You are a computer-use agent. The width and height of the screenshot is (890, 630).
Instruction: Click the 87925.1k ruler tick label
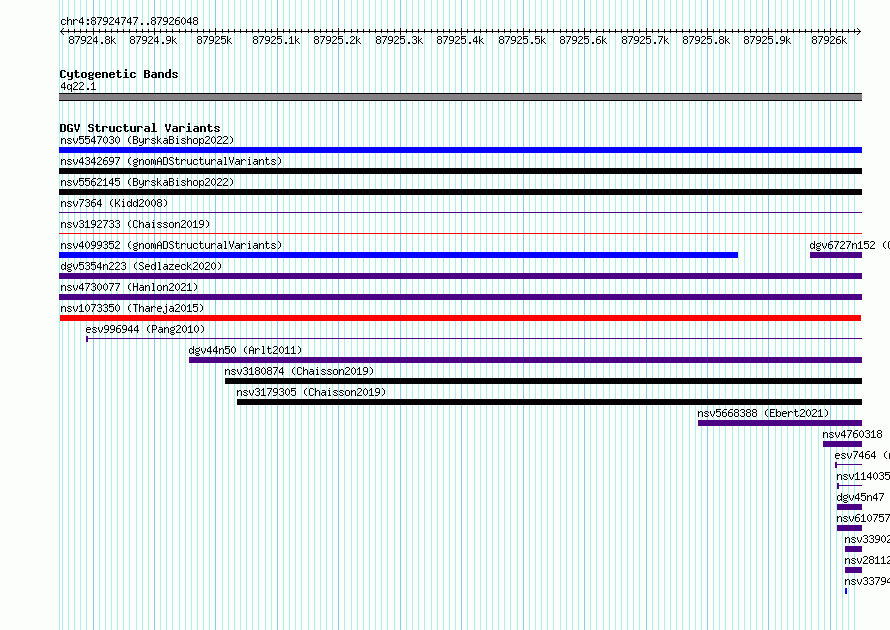click(x=276, y=40)
